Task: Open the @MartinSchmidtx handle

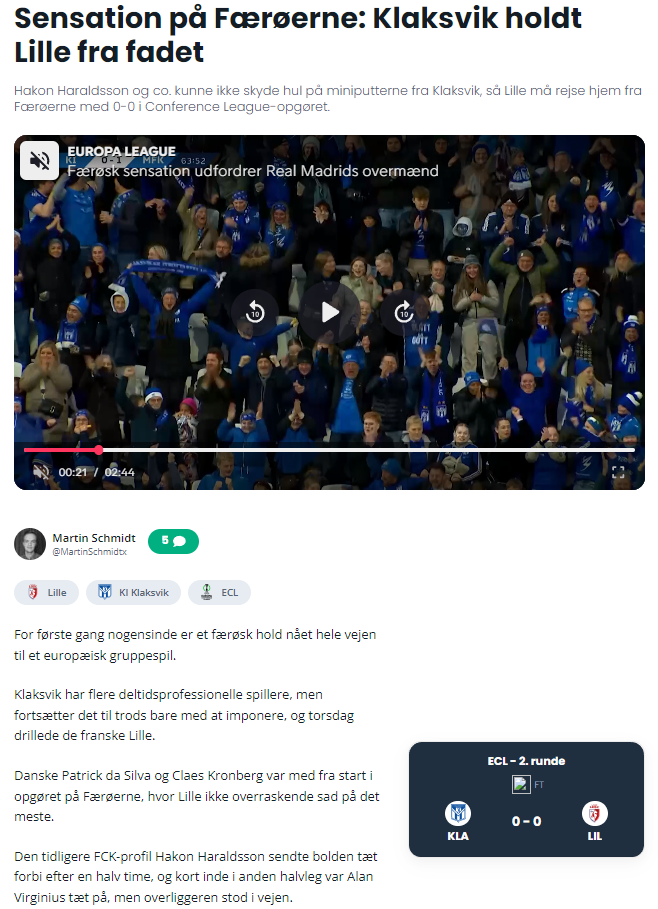Action: point(89,552)
